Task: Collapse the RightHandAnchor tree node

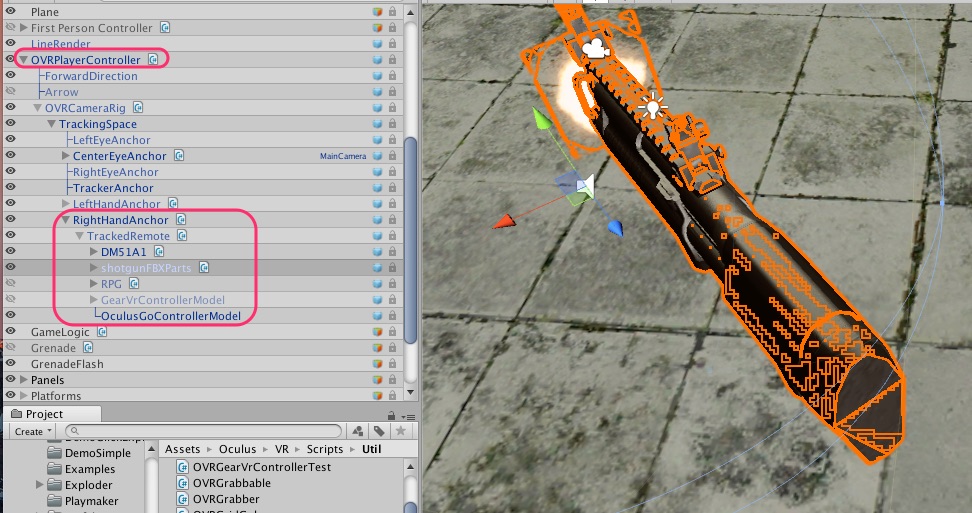Action: pyautogui.click(x=65, y=220)
